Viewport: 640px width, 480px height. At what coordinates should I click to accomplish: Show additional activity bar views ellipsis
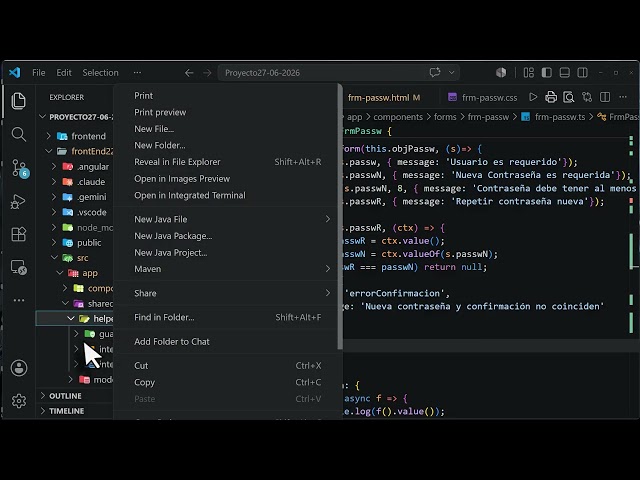[19, 300]
